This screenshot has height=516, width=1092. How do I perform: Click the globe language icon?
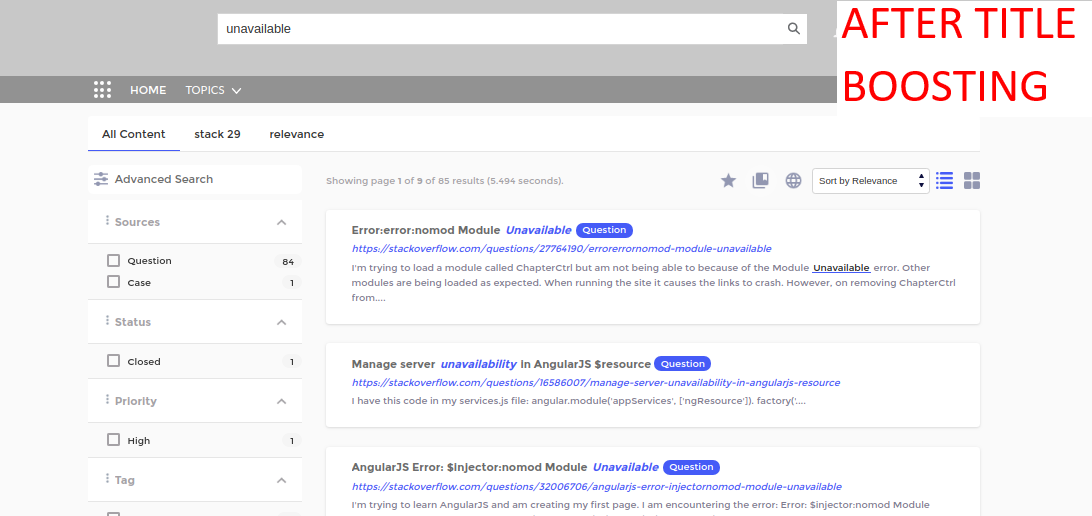point(793,181)
